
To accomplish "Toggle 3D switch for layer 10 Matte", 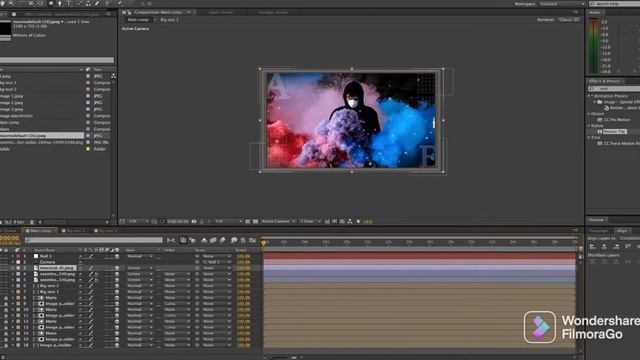I will coord(117,310).
